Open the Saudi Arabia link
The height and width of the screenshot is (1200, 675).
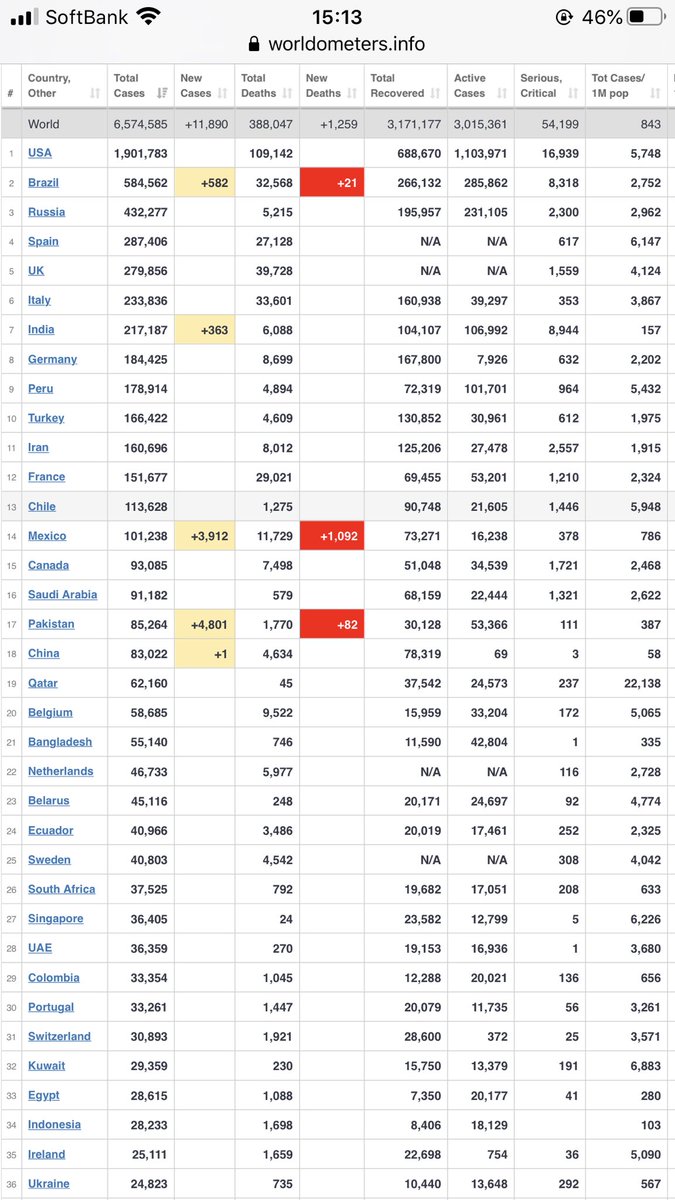(x=62, y=594)
